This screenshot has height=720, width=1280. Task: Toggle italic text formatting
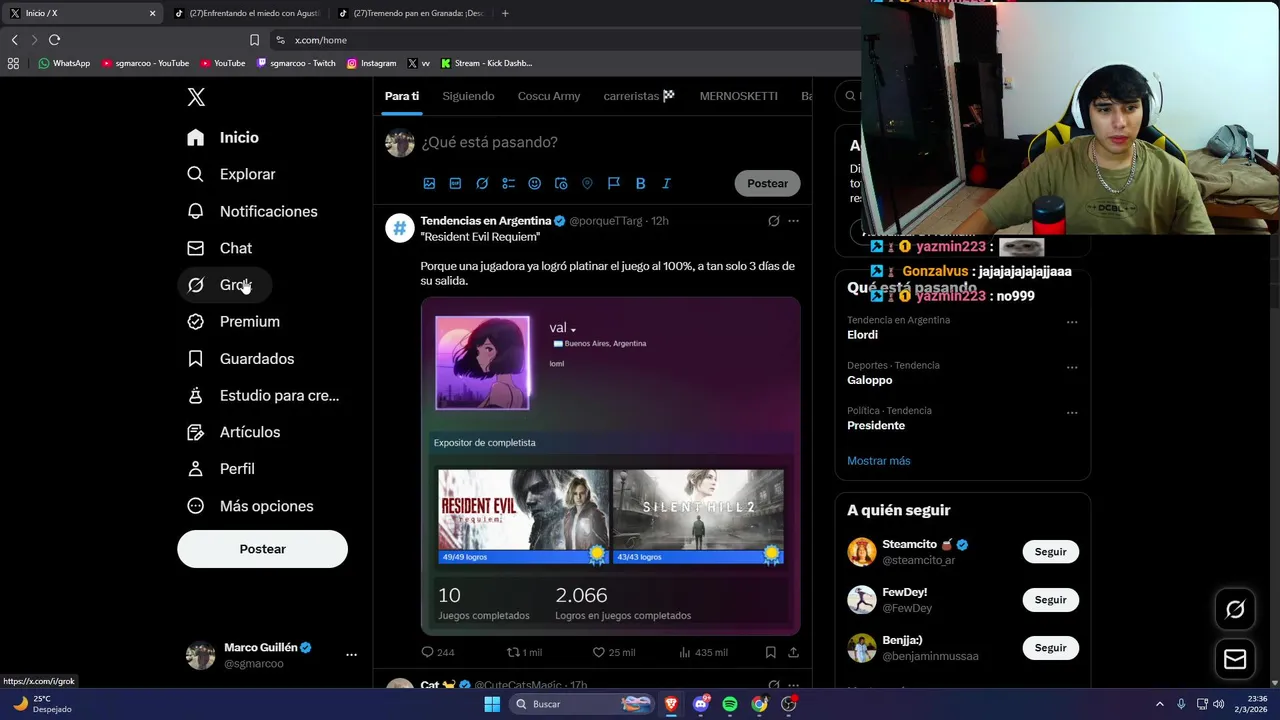coord(667,183)
